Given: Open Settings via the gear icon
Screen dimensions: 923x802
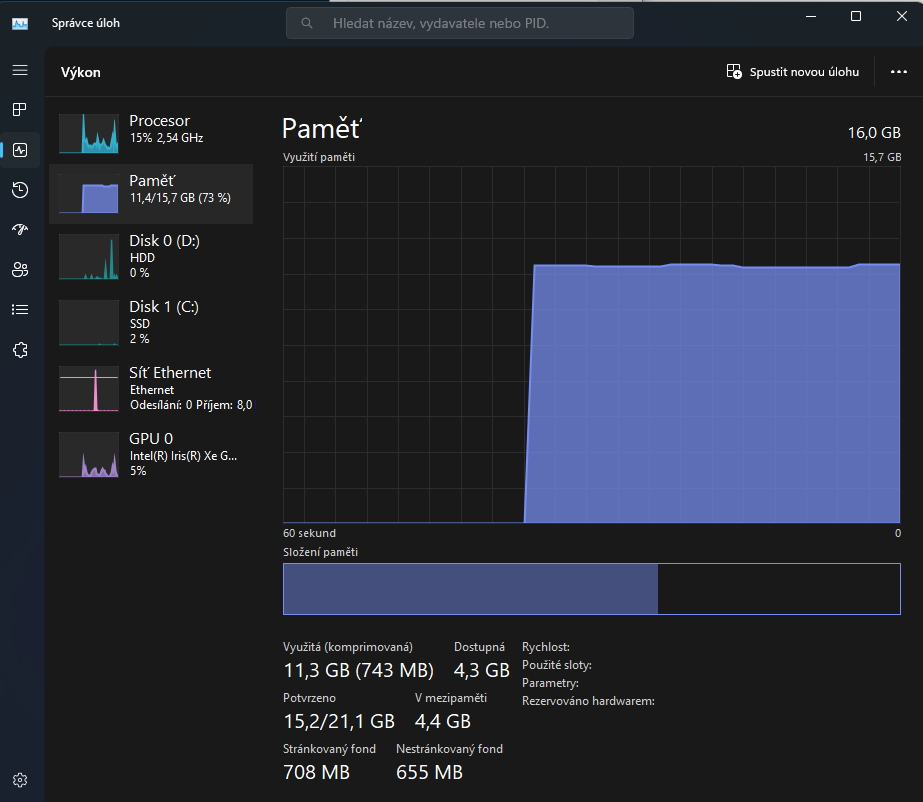Looking at the screenshot, I should pos(20,780).
